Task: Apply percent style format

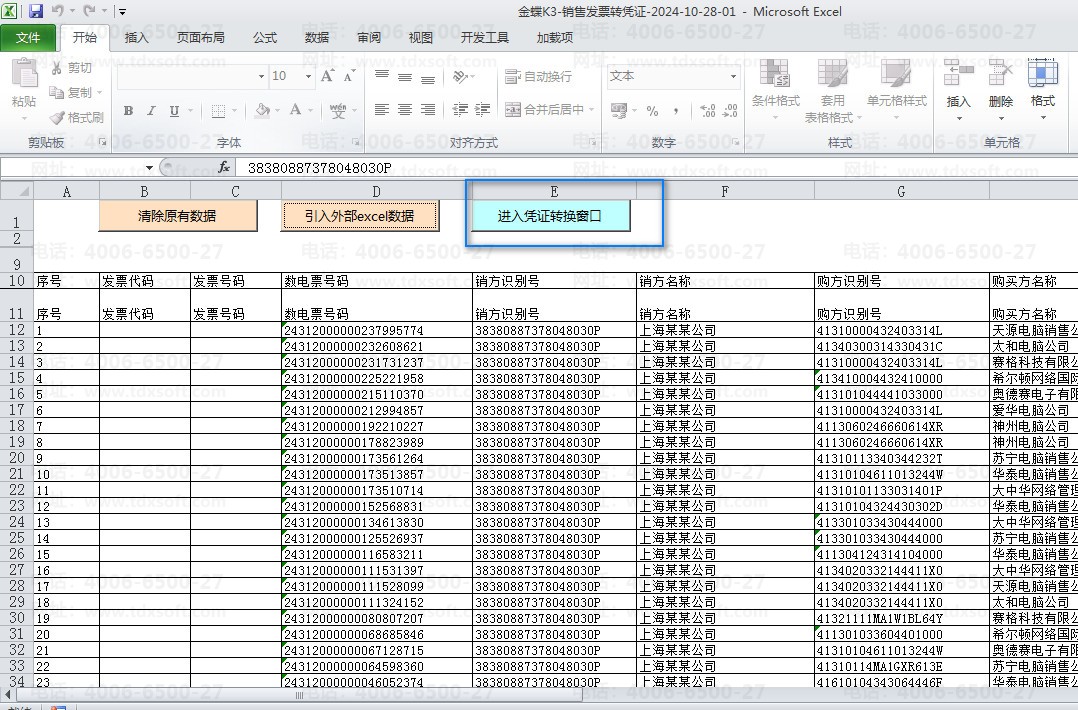Action: 652,111
